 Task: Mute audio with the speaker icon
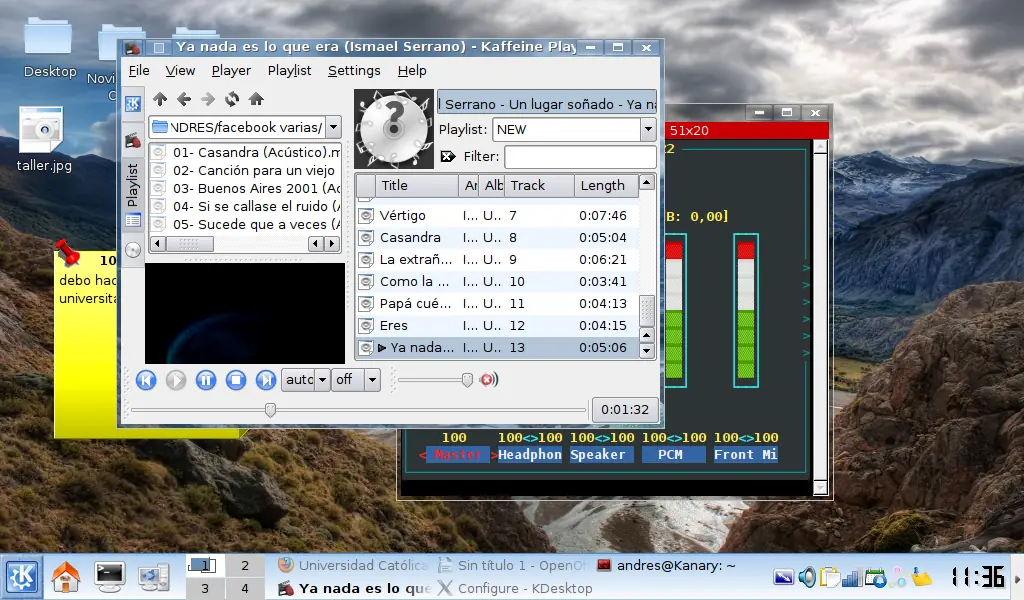pos(488,379)
